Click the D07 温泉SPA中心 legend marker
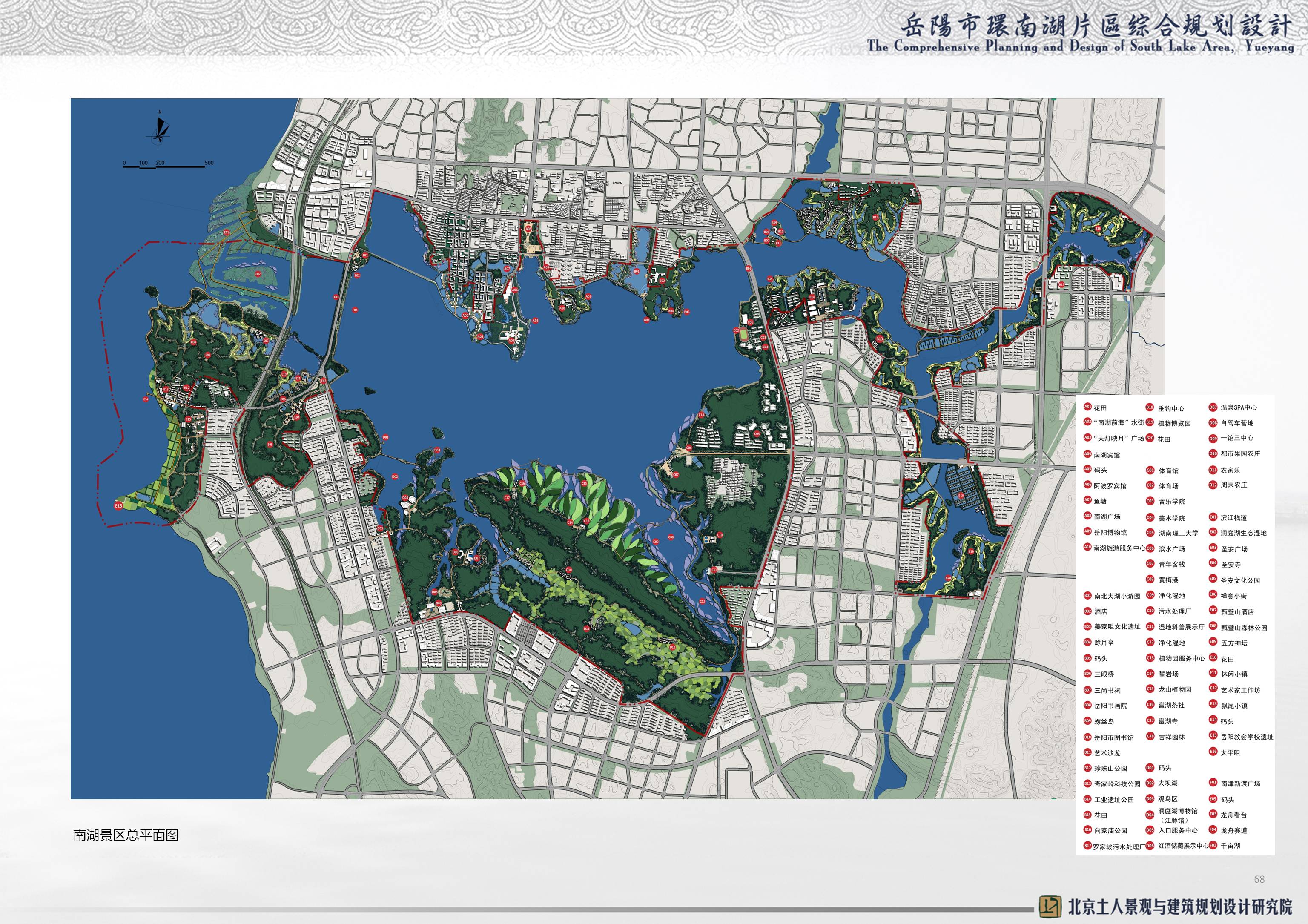 1213,407
